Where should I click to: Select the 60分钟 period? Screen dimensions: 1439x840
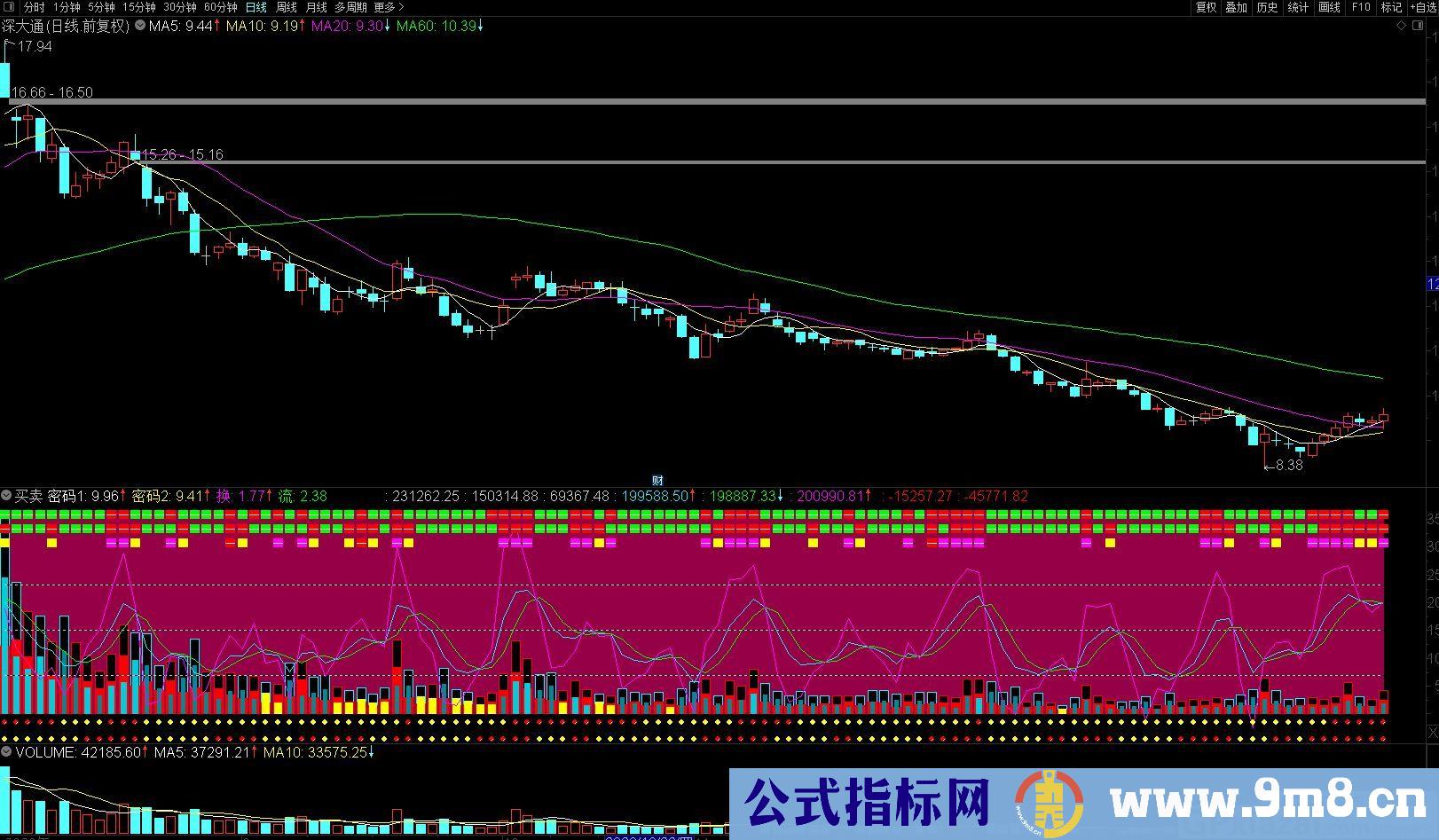(x=221, y=7)
